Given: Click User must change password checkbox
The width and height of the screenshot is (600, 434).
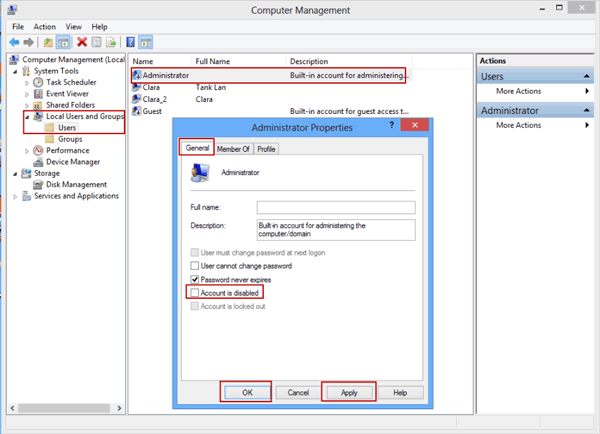Looking at the screenshot, I should (x=195, y=253).
